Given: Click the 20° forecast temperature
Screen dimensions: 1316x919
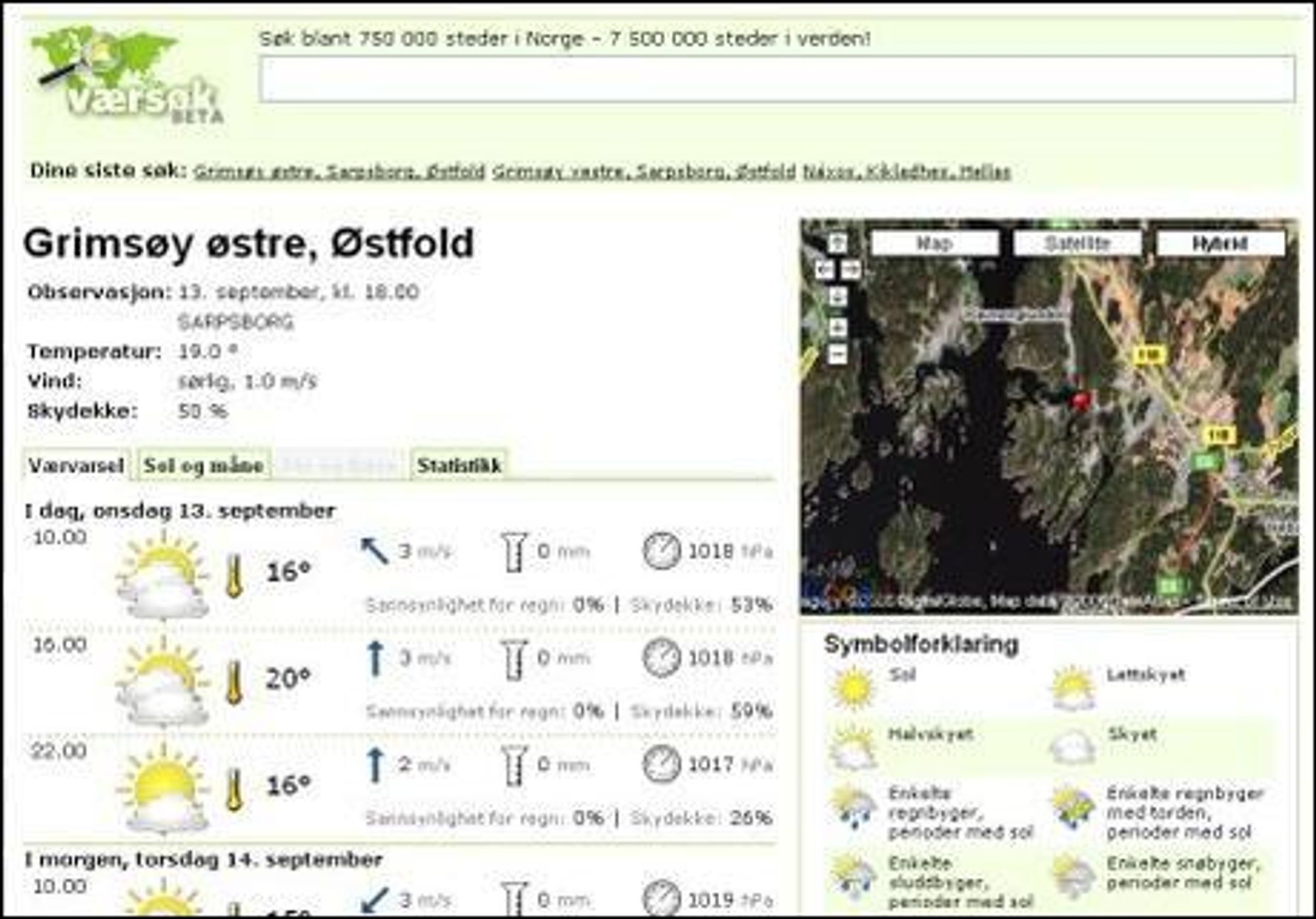Looking at the screenshot, I should [288, 679].
